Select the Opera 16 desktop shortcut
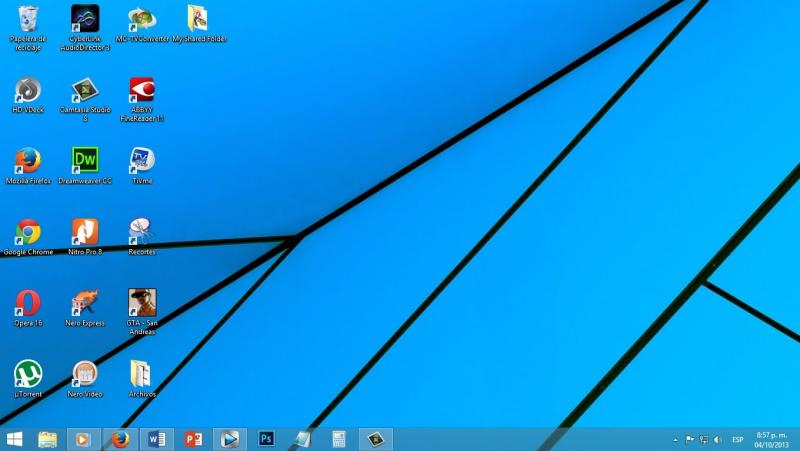This screenshot has height=451, width=800. tap(28, 302)
